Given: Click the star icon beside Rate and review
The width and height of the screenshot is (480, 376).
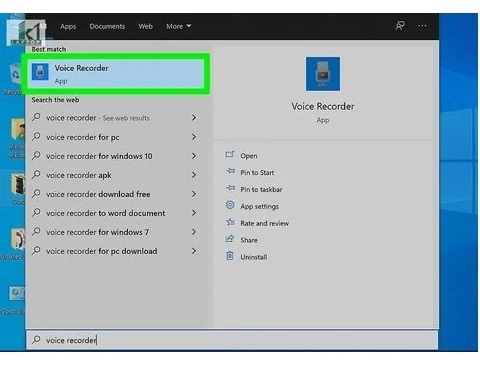Looking at the screenshot, I should pos(230,222).
